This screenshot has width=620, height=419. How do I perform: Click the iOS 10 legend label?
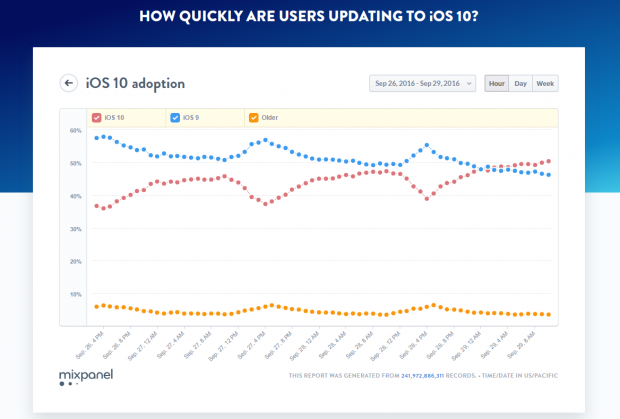(117, 118)
